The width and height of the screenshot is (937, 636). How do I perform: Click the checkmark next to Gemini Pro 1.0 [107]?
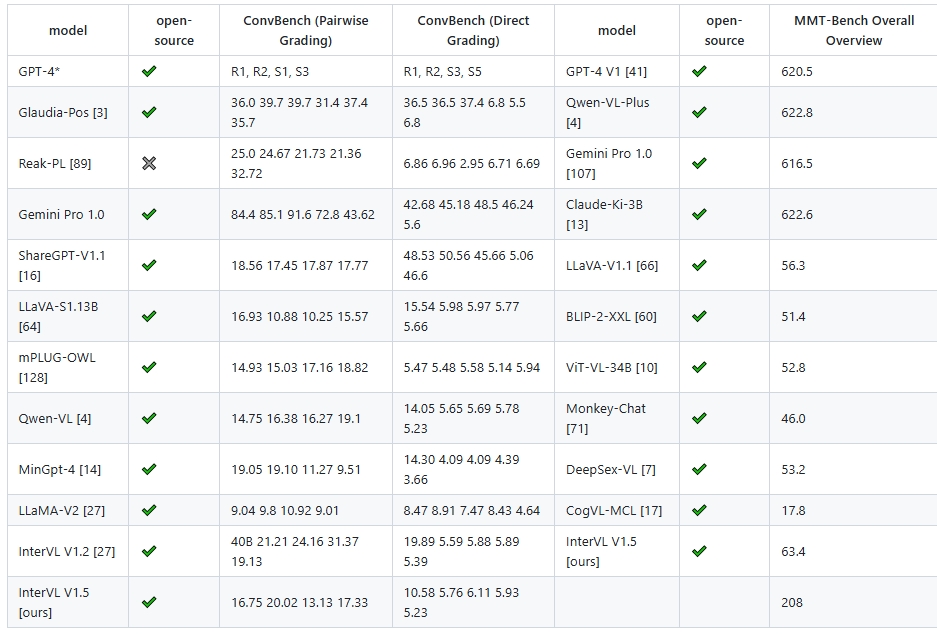coord(699,163)
